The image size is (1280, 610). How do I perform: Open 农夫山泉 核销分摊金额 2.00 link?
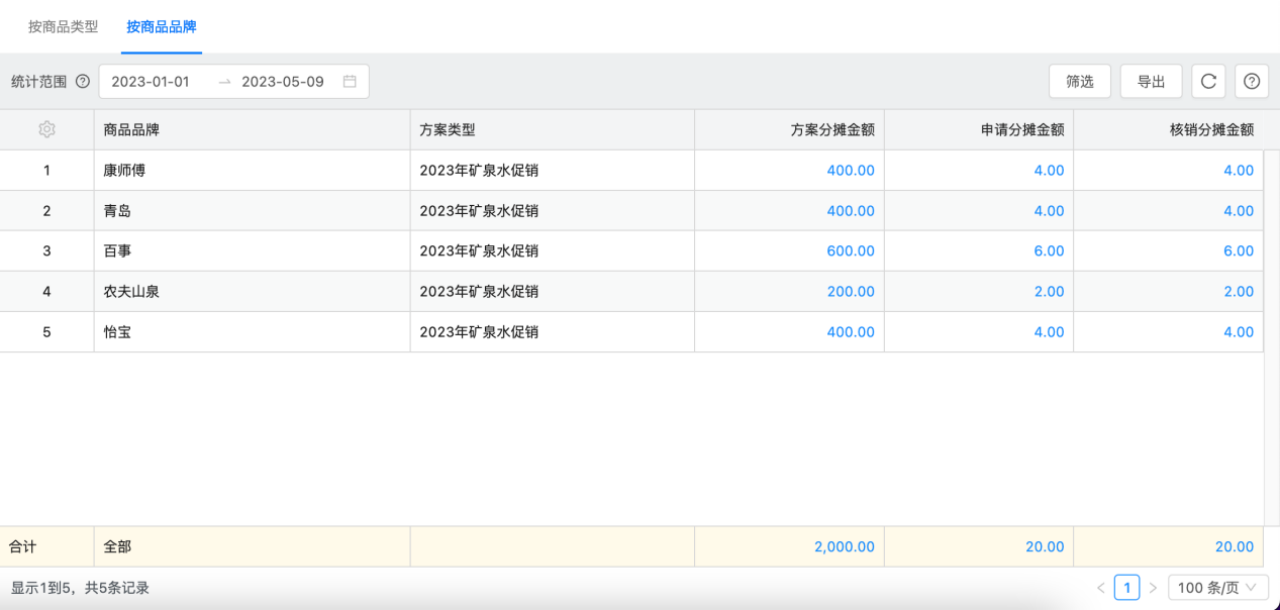1239,292
